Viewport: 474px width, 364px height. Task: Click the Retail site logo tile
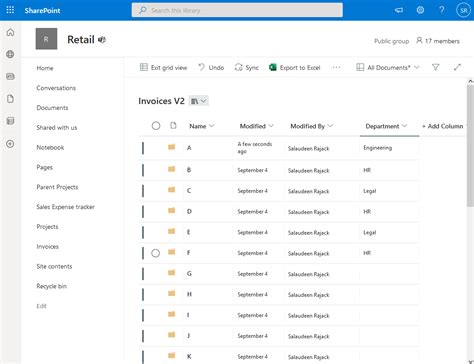pyautogui.click(x=46, y=39)
